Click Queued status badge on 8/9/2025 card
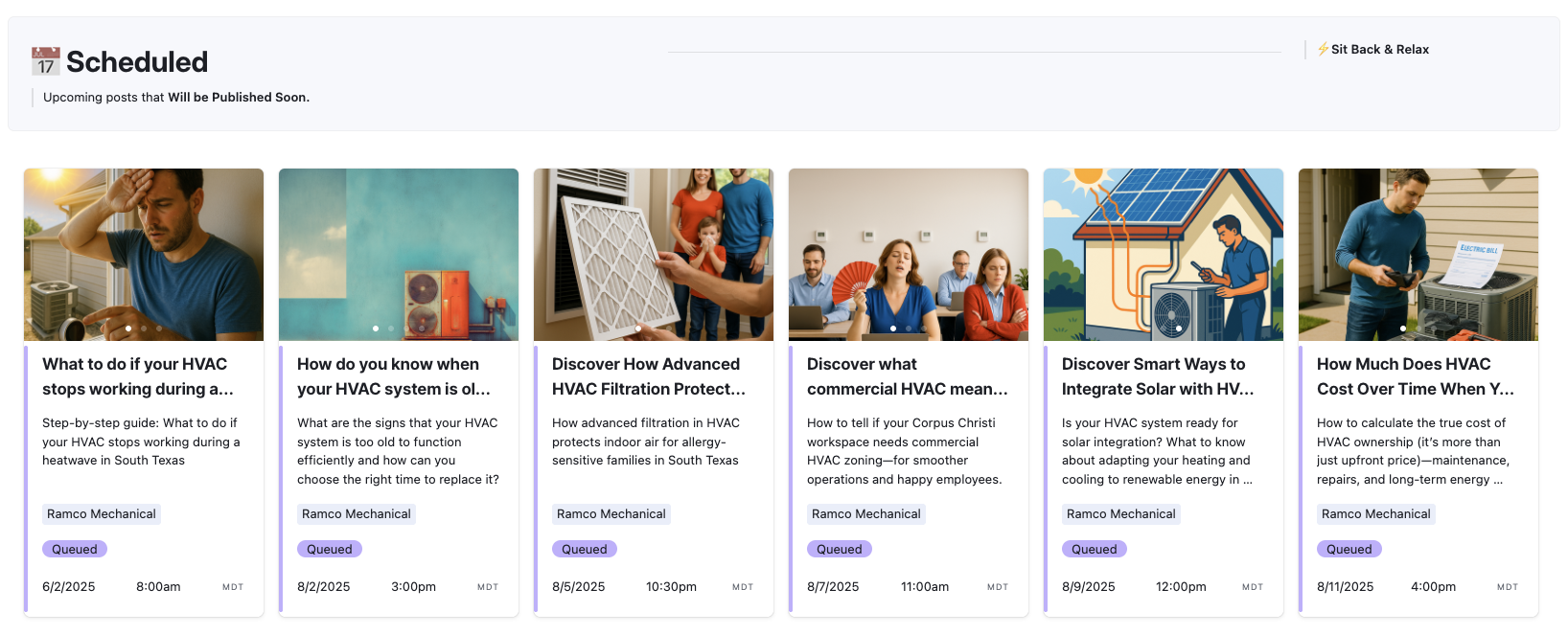Viewport: 1568px width, 635px height. (x=1095, y=549)
